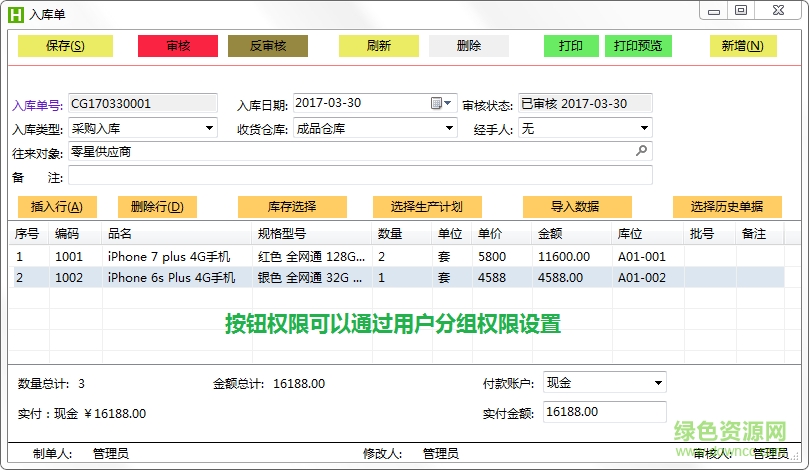This screenshot has width=809, height=470.
Task: Click the search icon in 往来对象 field
Action: tap(641, 152)
